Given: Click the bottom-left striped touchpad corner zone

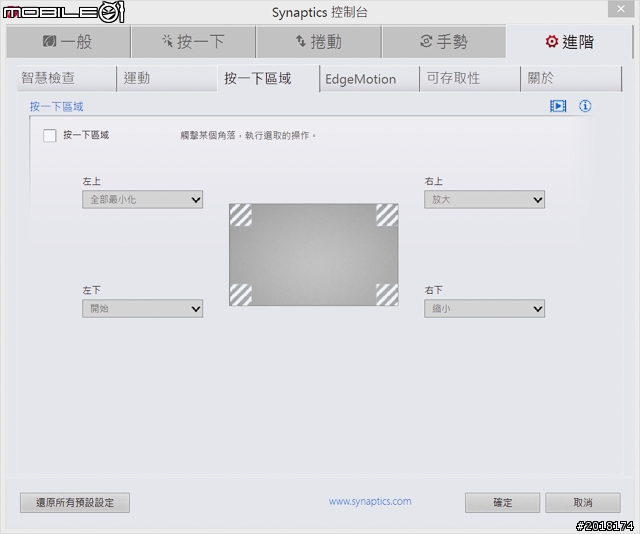Looking at the screenshot, I should 241,295.
